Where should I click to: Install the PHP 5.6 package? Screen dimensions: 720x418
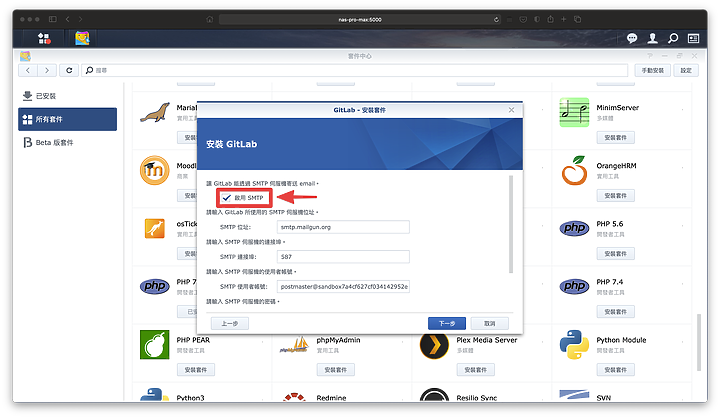[615, 254]
